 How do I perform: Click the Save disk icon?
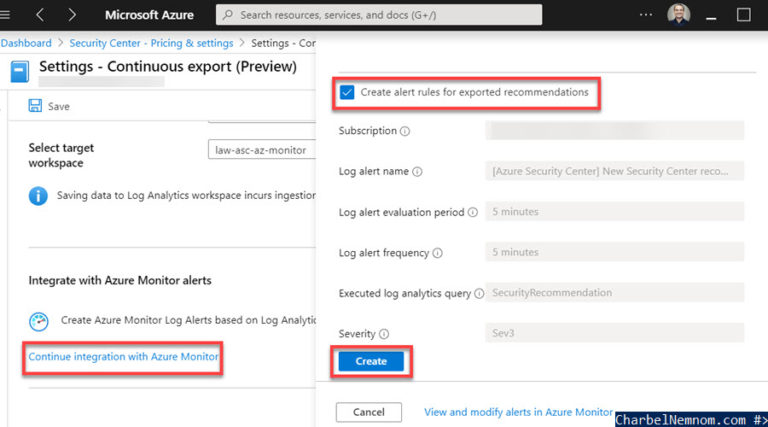click(x=35, y=106)
